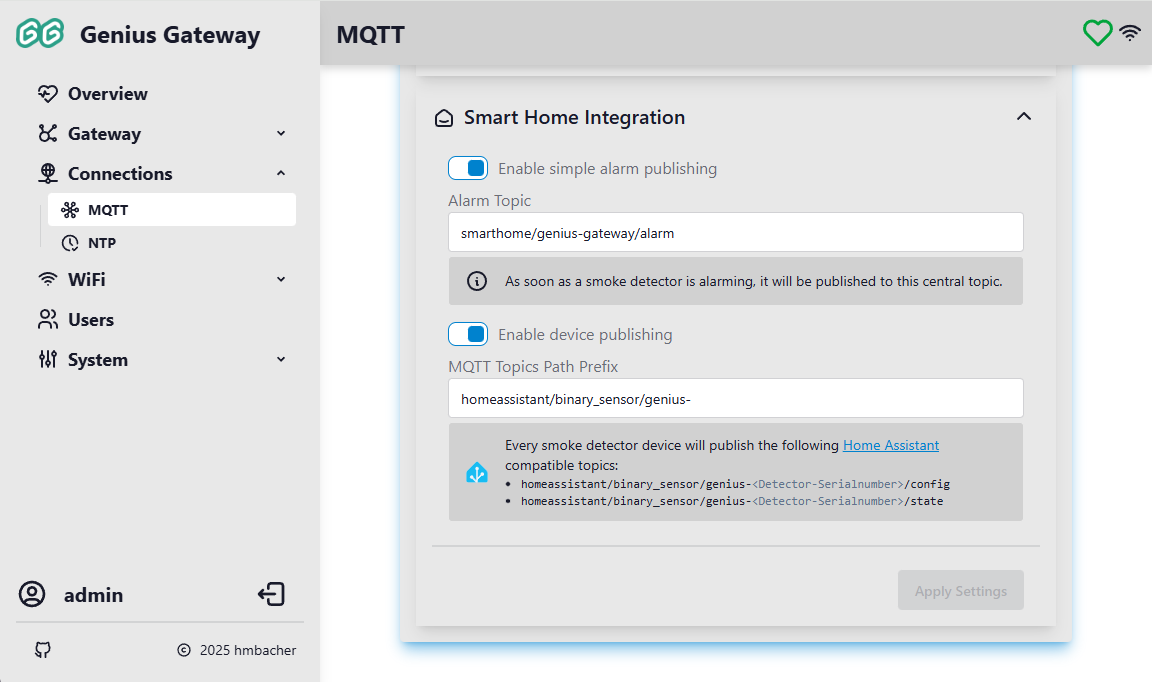Disable simple alarm publishing toggle
Viewport: 1152px width, 682px height.
point(468,168)
